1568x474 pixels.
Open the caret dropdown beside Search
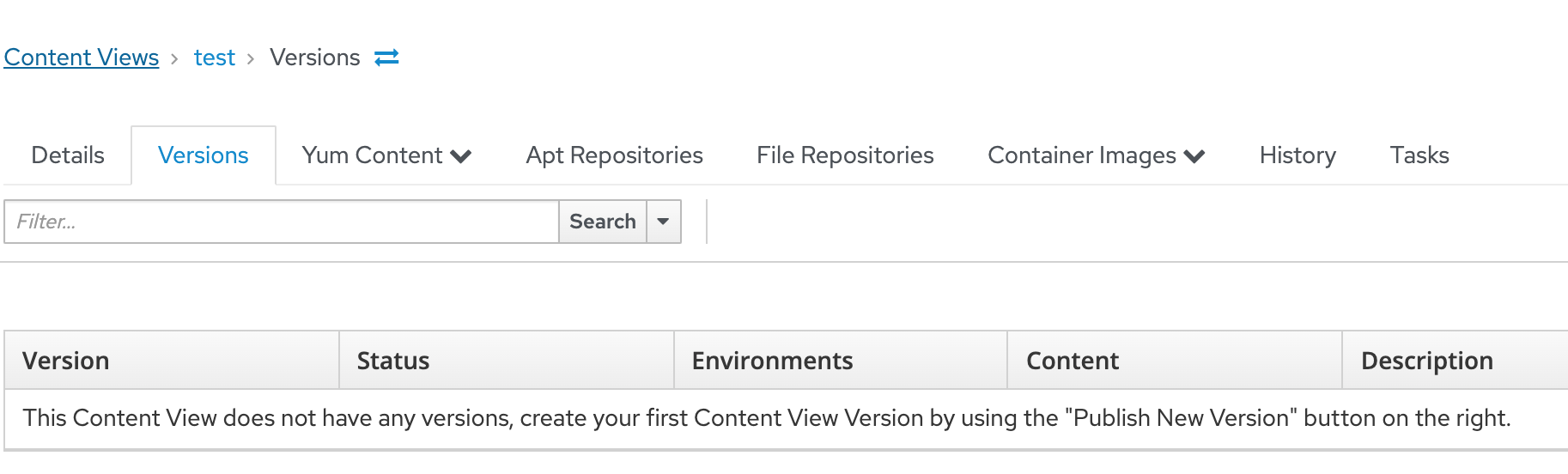coord(663,222)
